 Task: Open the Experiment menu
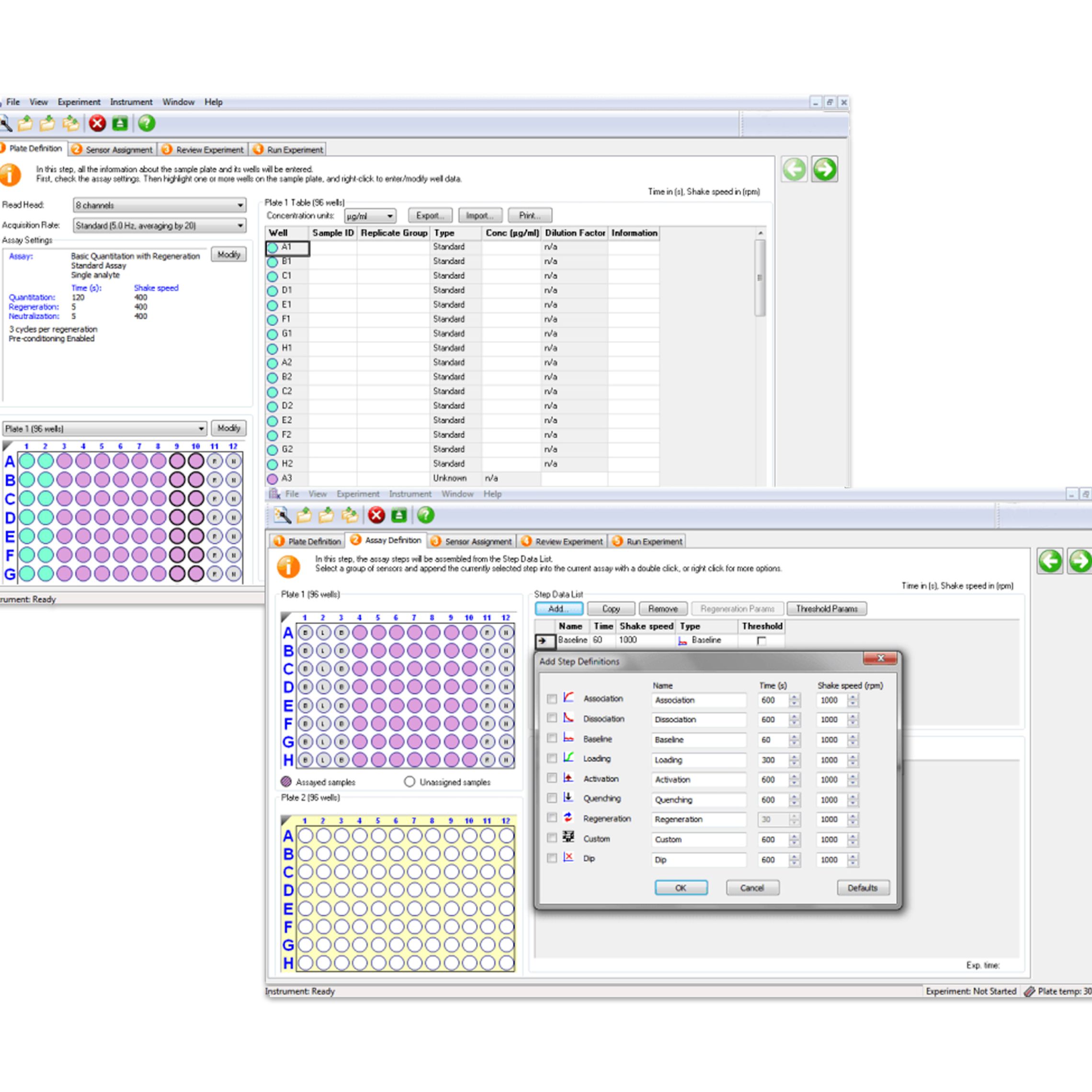pyautogui.click(x=79, y=102)
